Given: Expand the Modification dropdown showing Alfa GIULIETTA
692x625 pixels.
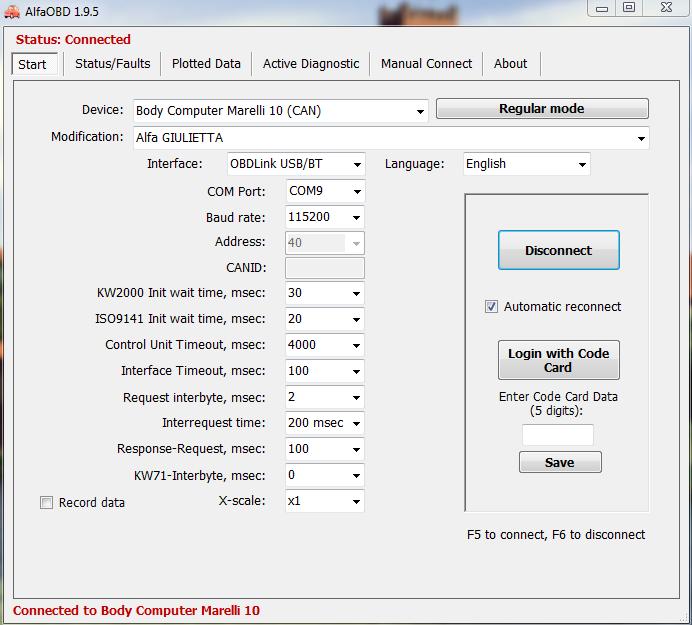Looking at the screenshot, I should coord(391,138).
